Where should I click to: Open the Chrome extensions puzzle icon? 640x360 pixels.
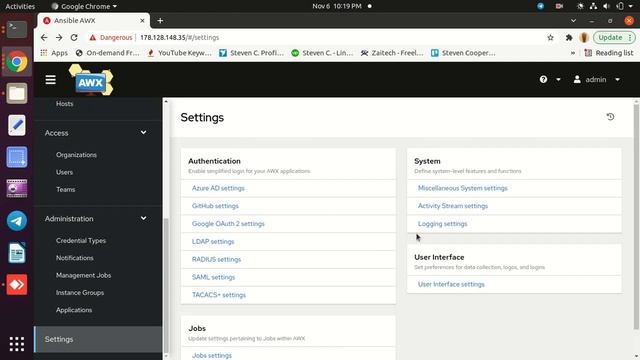[569, 38]
